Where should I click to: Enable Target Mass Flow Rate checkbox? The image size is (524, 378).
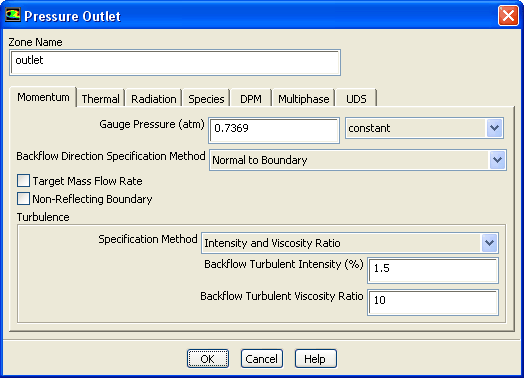coord(23,181)
